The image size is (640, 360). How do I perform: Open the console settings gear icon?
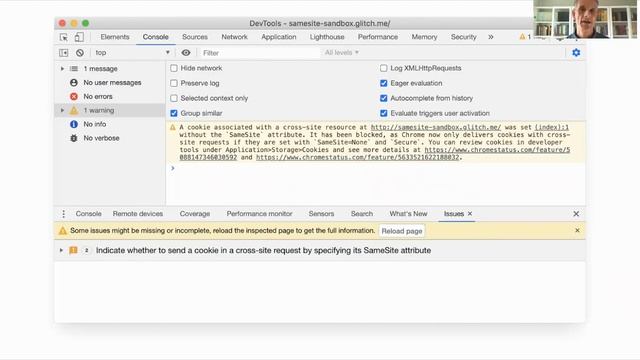tap(576, 53)
